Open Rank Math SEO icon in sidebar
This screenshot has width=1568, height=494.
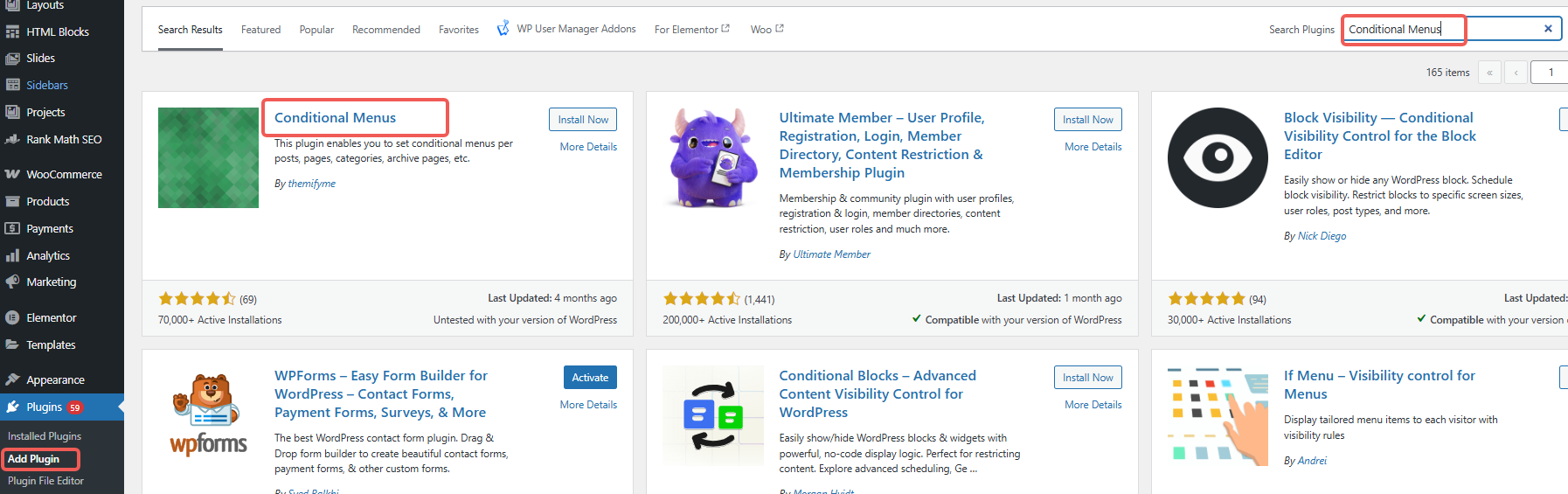tap(12, 139)
